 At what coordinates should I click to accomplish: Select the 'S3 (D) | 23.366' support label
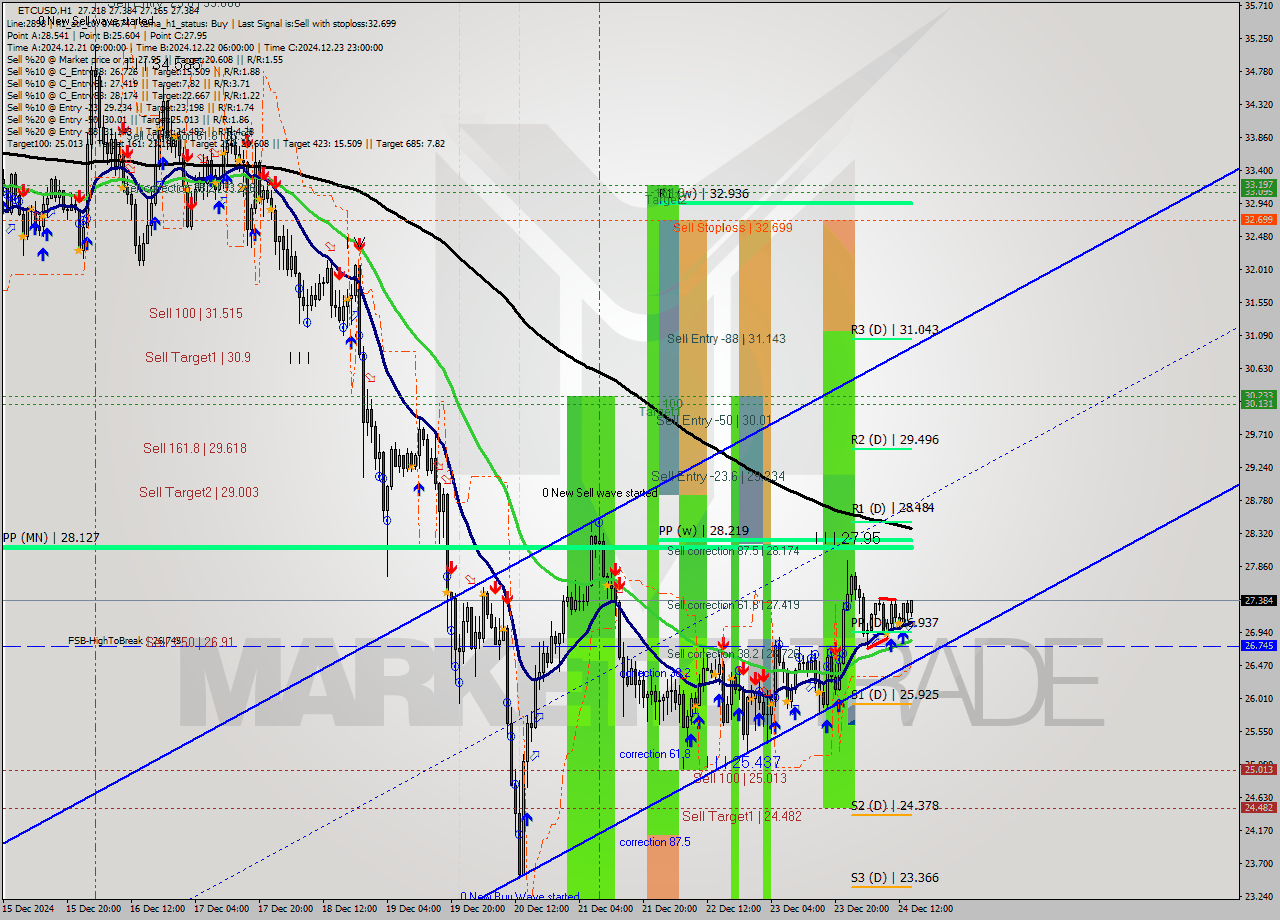pyautogui.click(x=895, y=878)
